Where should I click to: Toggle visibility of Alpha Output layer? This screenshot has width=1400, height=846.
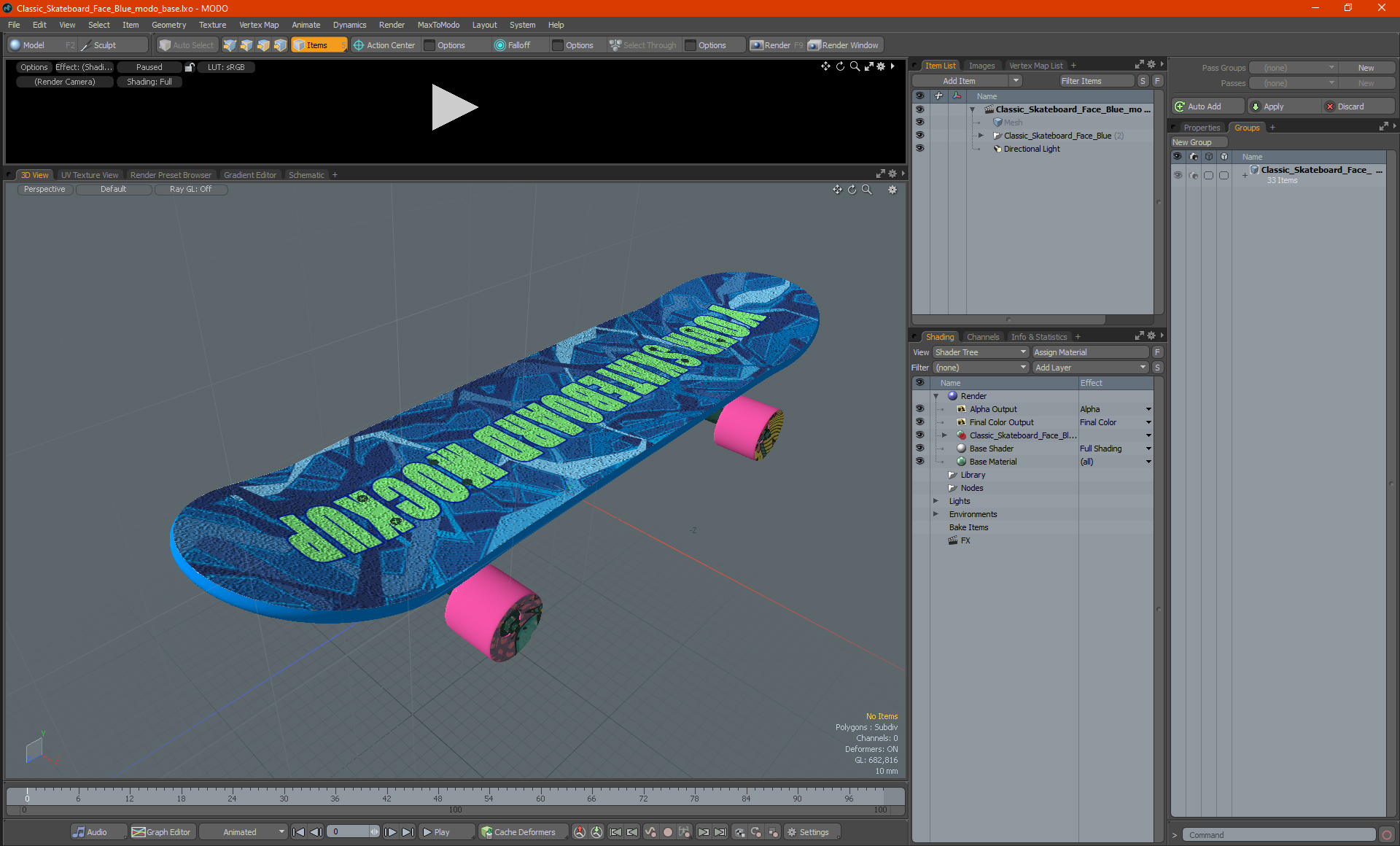point(919,409)
